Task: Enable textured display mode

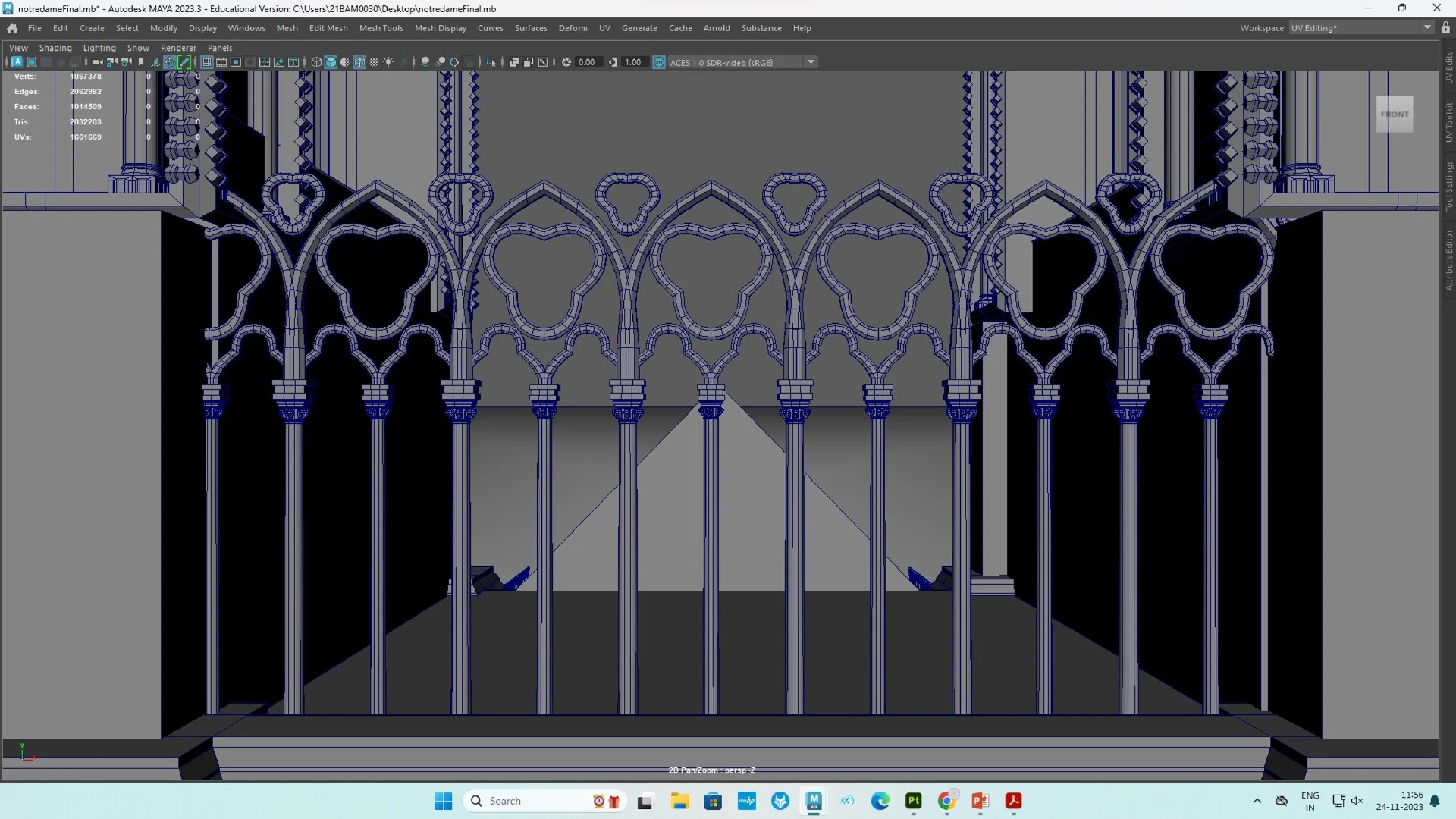Action: coord(359,62)
